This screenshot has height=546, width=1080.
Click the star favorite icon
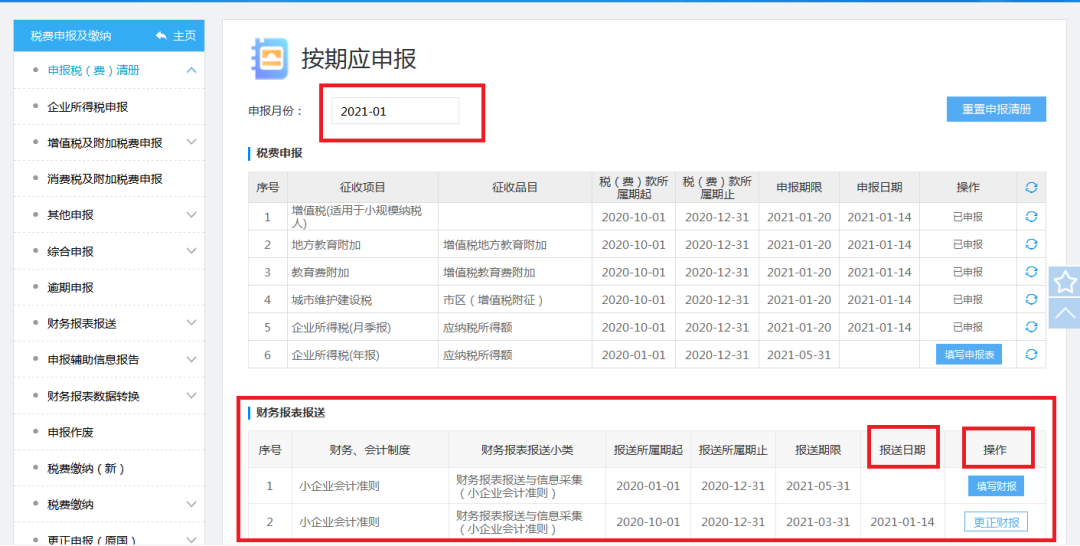point(1065,282)
